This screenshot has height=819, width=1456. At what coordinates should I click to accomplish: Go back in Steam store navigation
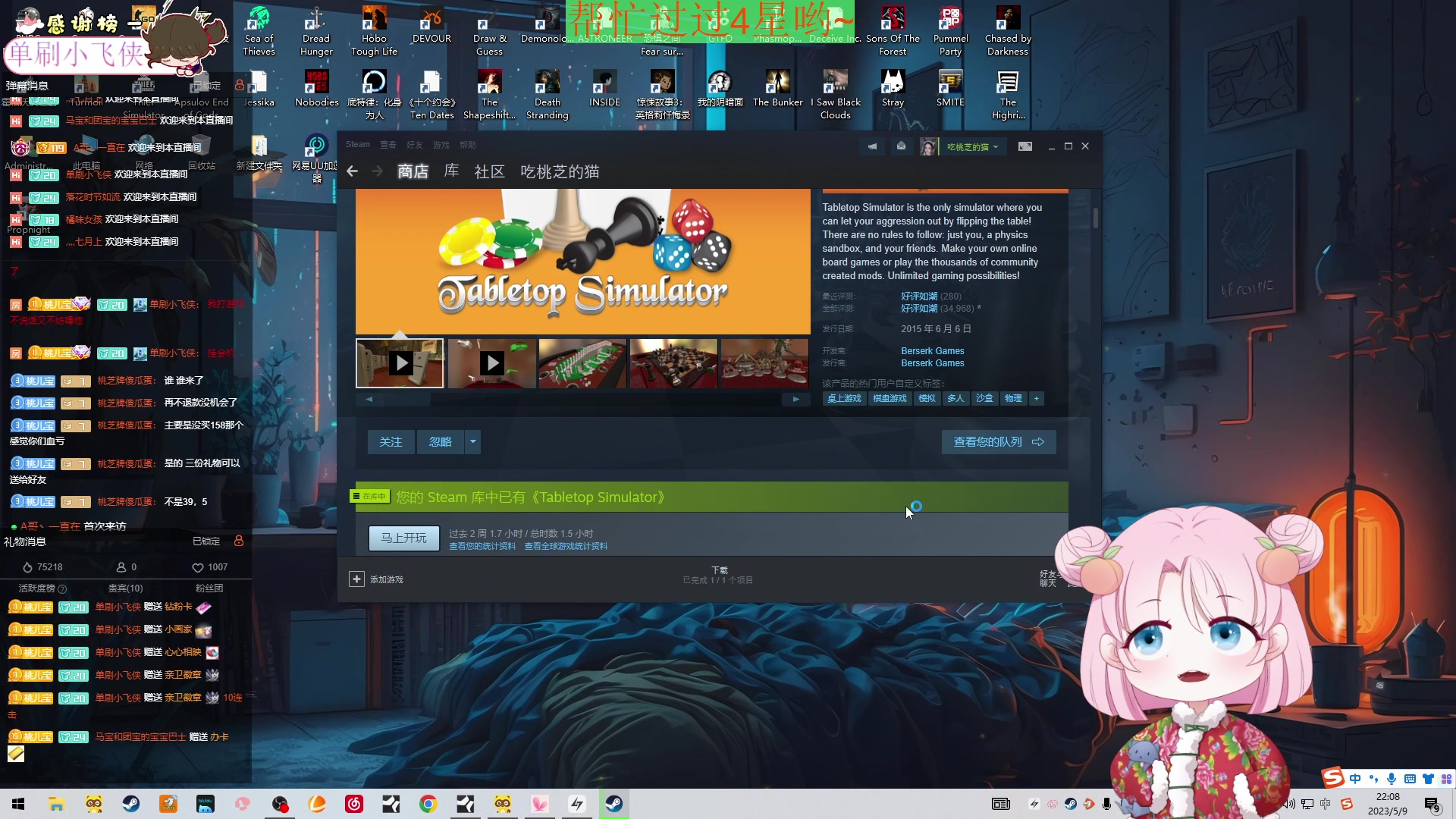352,171
